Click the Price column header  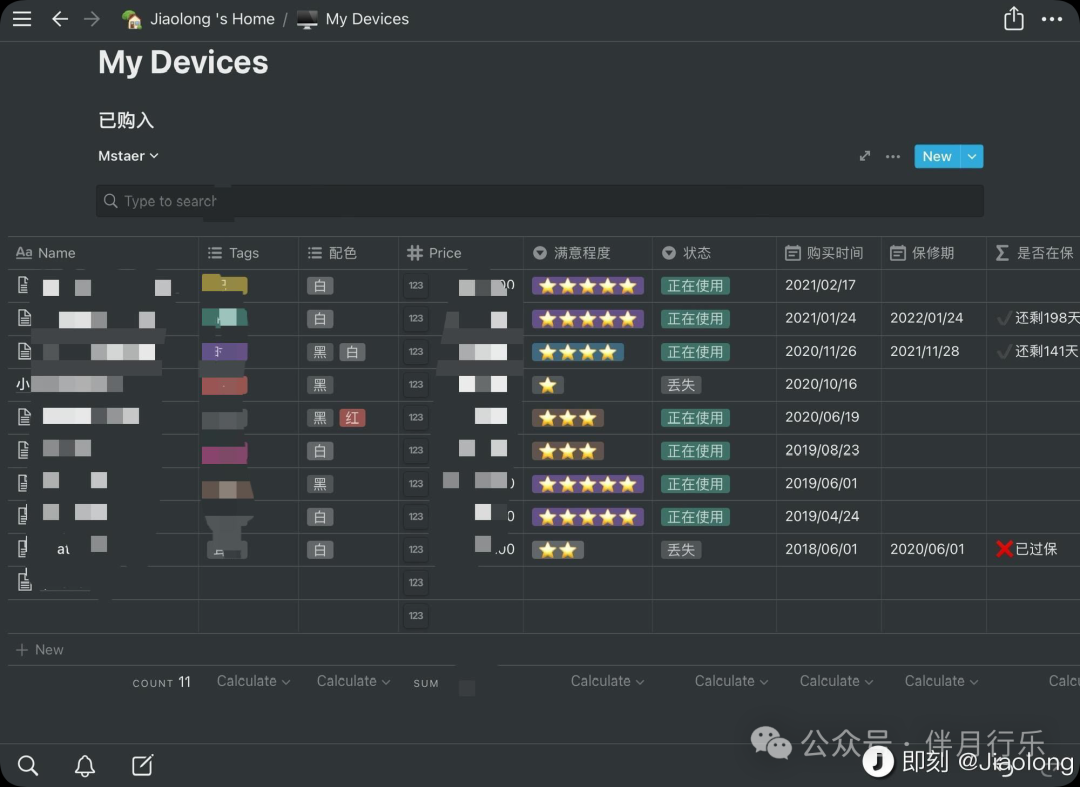[461, 253]
